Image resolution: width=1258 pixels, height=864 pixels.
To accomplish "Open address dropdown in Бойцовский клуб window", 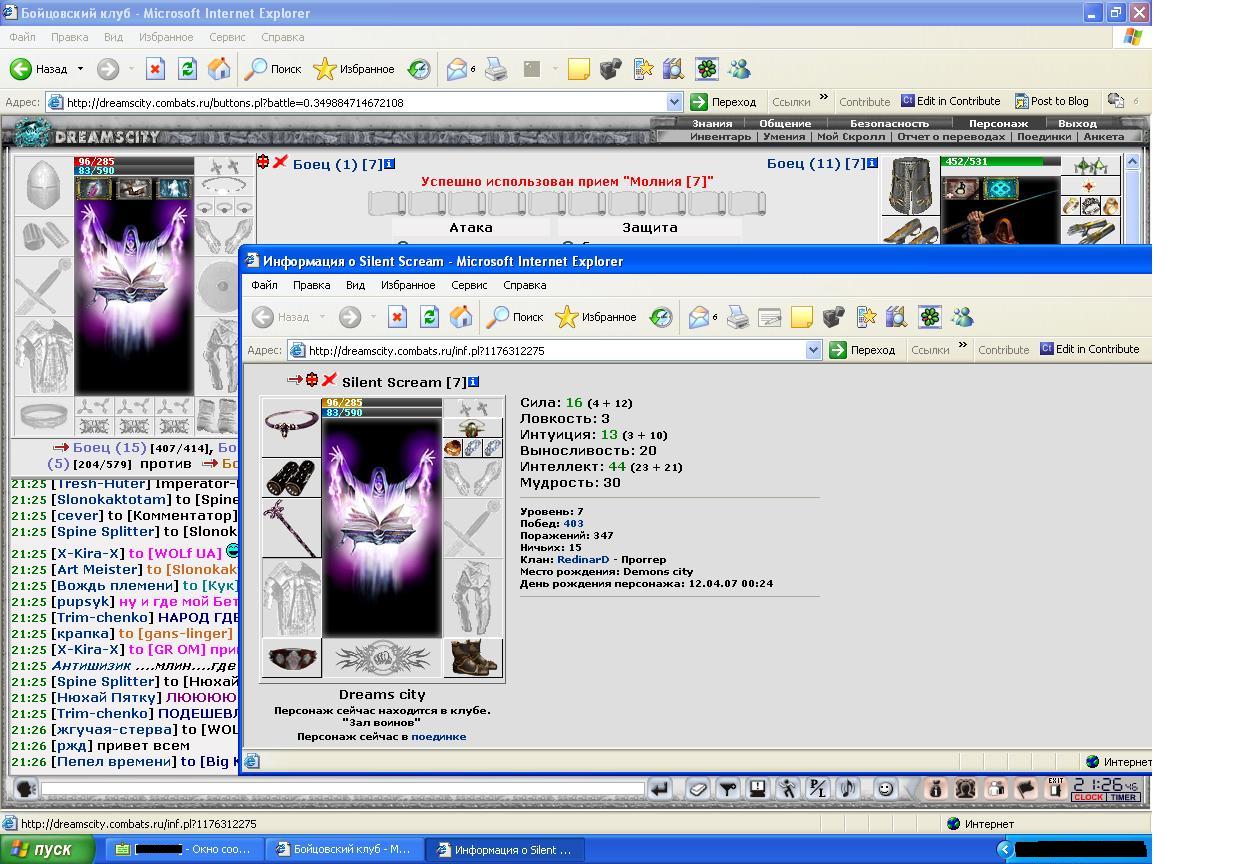I will coord(674,102).
